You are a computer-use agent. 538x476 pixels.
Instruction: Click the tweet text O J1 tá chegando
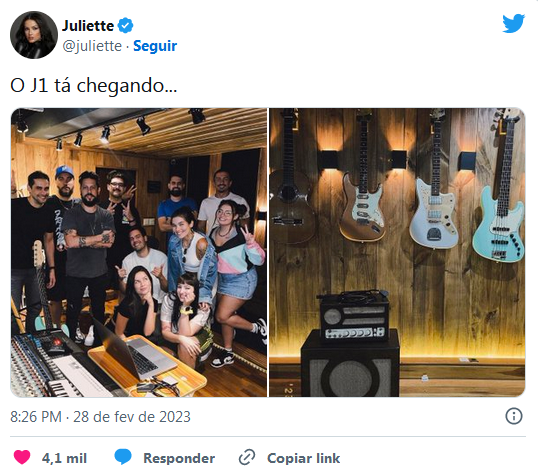point(93,85)
